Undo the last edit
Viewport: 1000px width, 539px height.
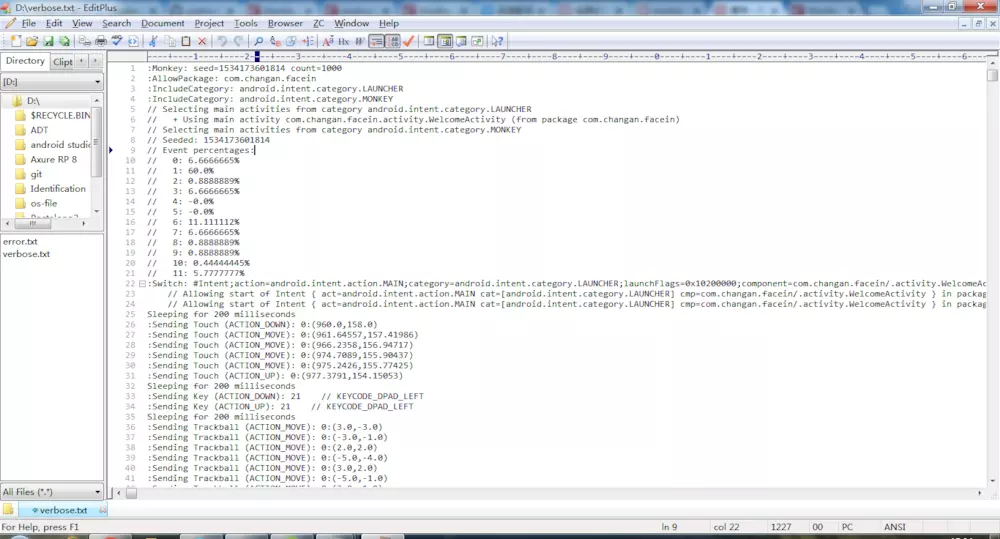pos(222,41)
